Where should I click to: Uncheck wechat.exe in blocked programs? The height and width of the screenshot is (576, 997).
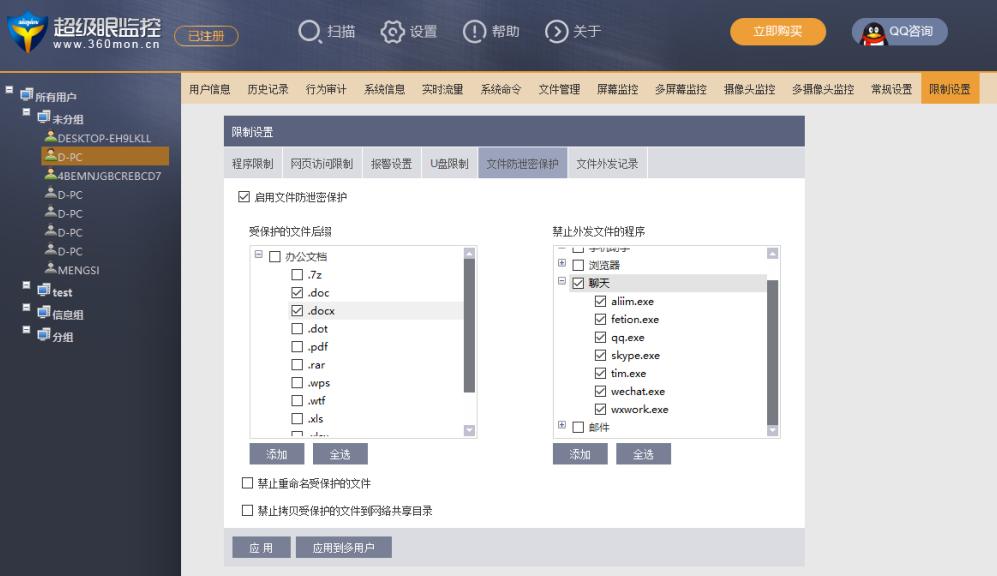click(601, 391)
